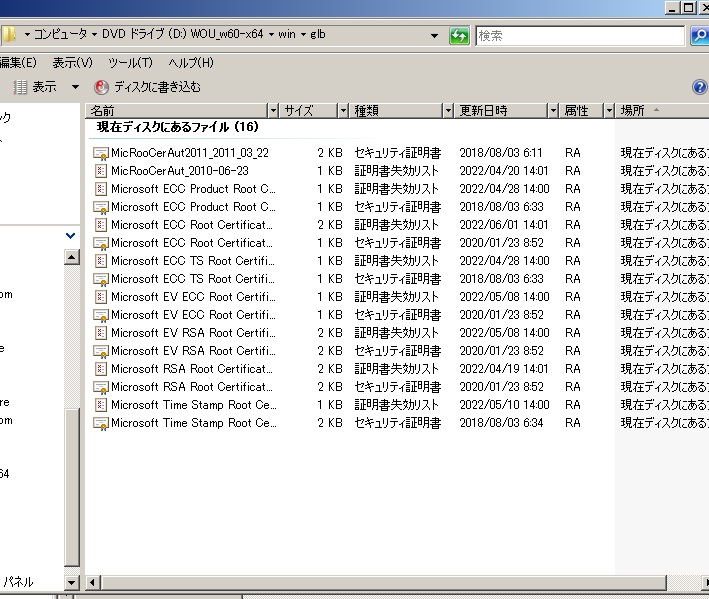Viewport: 709px width, 599px height.
Task: Select the file MicRooCerAut2011_2011_03_22
Action: (x=190, y=153)
